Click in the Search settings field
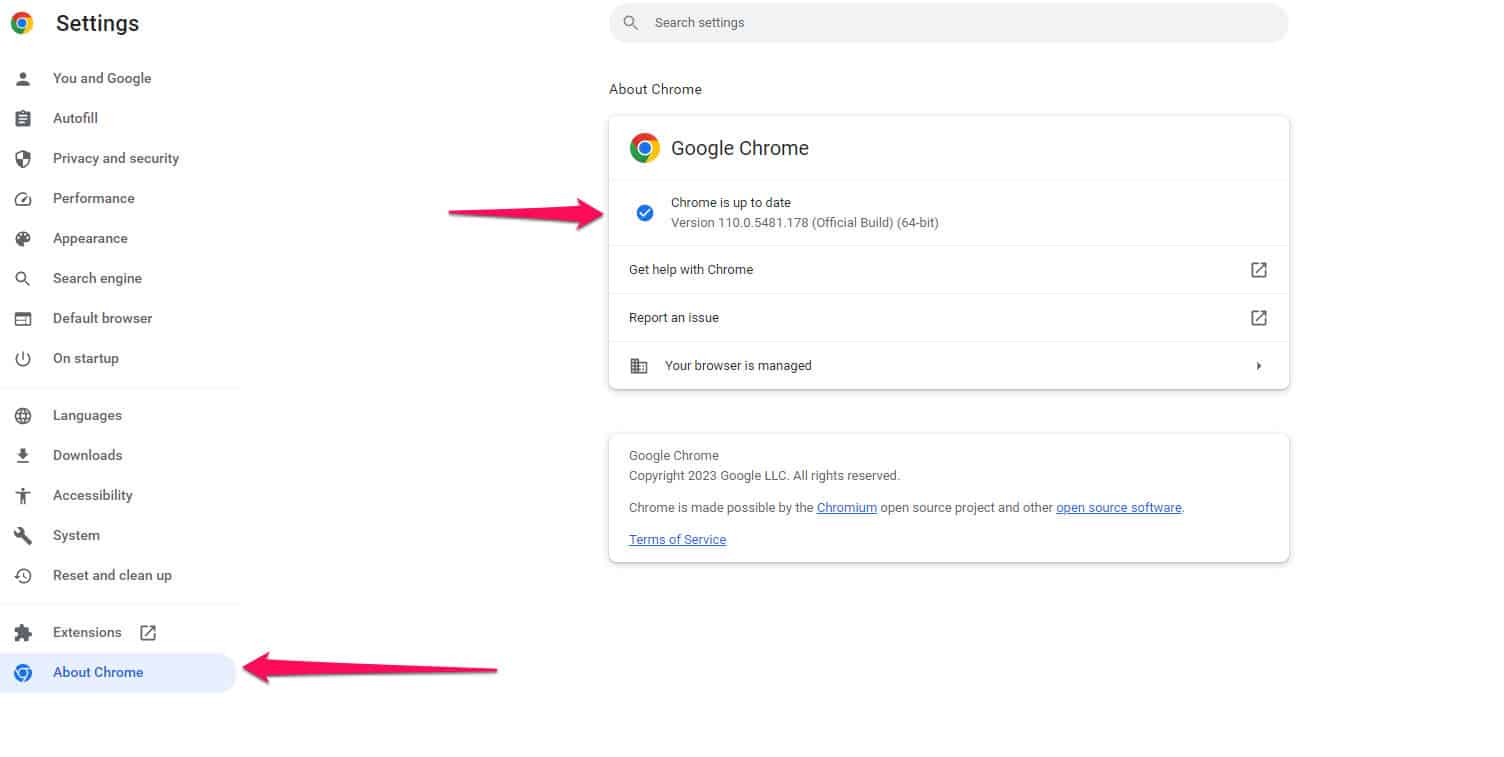The width and height of the screenshot is (1504, 757). 948,22
